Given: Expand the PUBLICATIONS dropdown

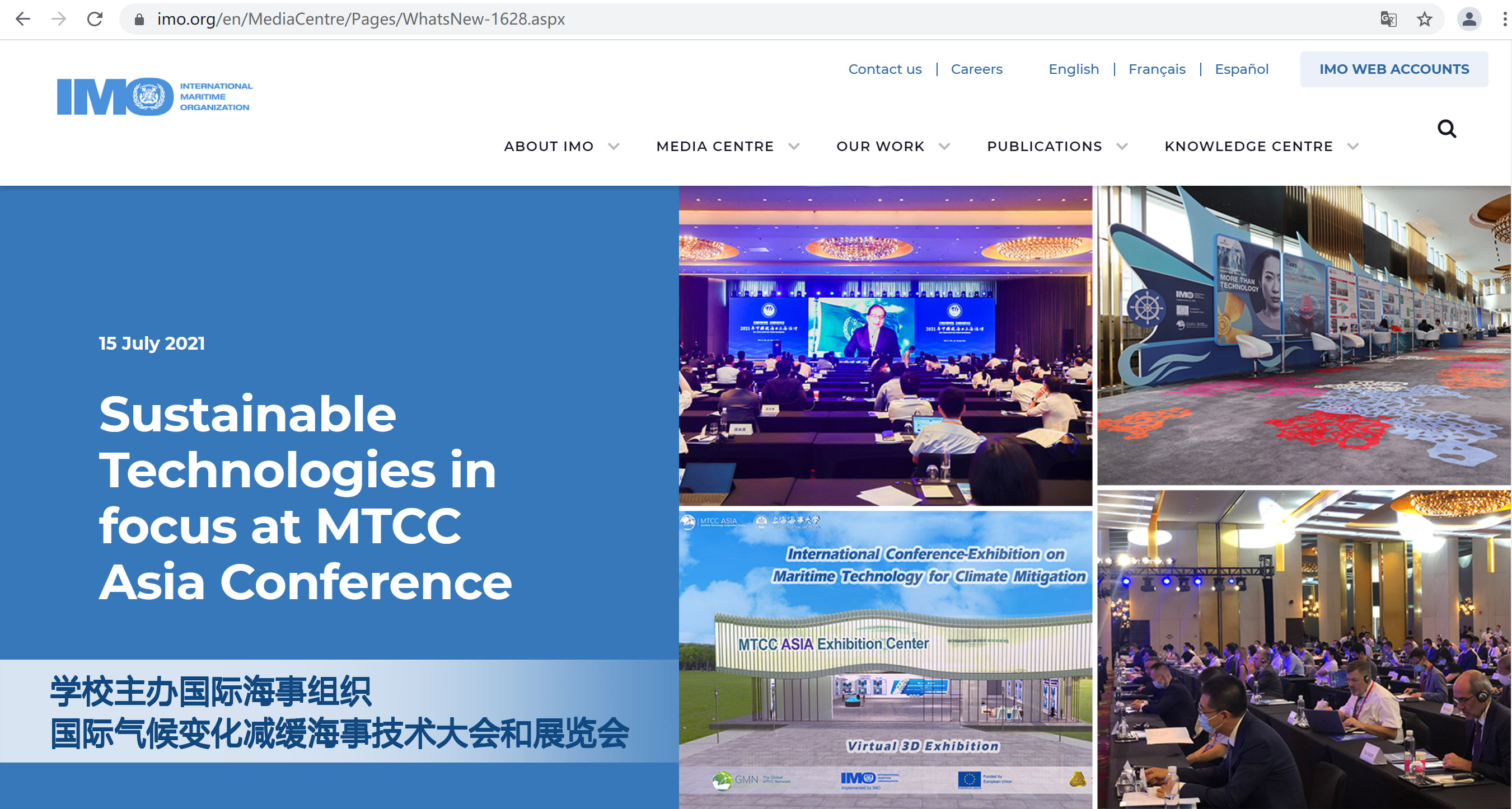Looking at the screenshot, I should pos(1044,146).
